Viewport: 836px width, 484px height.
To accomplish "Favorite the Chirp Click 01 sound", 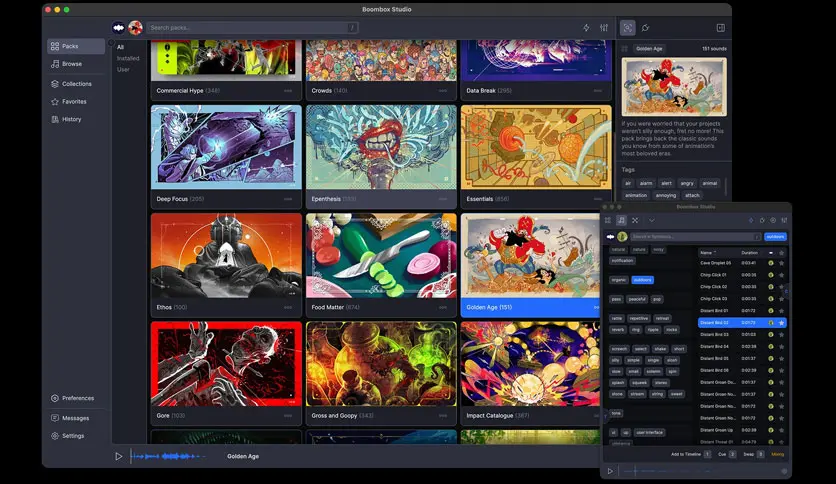I will (x=782, y=275).
